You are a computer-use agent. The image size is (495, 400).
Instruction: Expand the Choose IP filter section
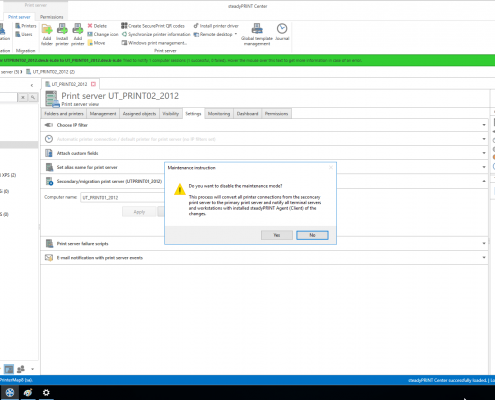264,125
